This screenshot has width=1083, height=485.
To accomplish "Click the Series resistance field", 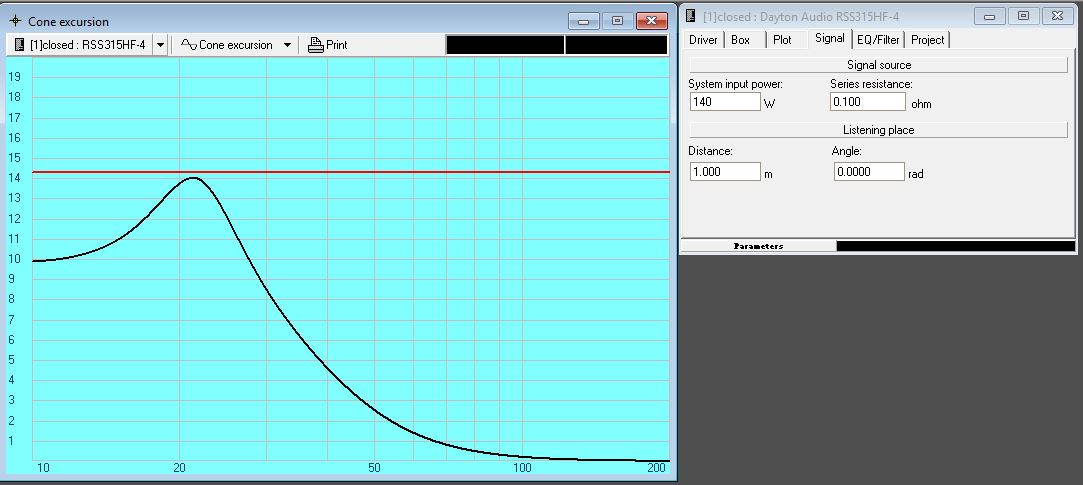I will tap(868, 102).
